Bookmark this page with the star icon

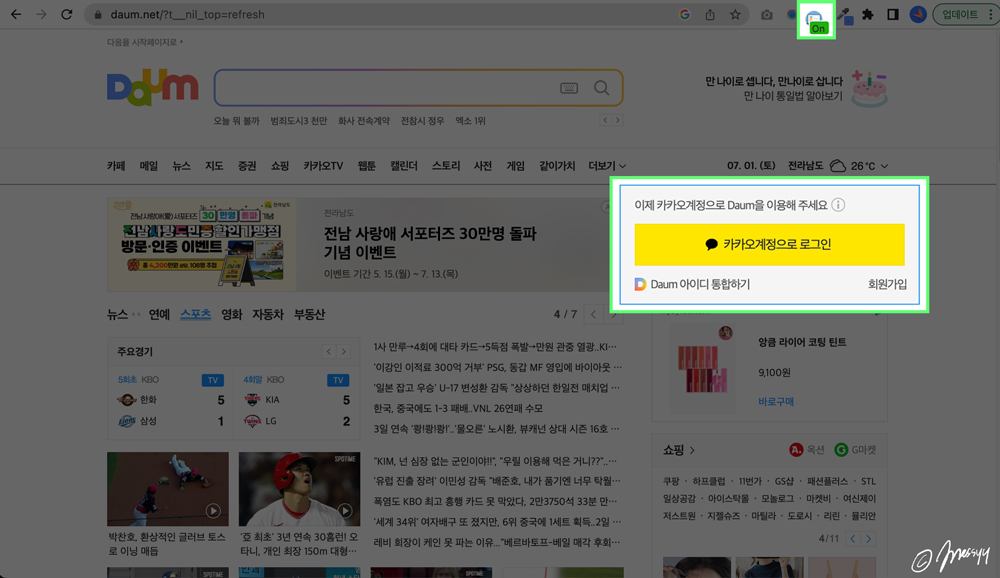(735, 14)
